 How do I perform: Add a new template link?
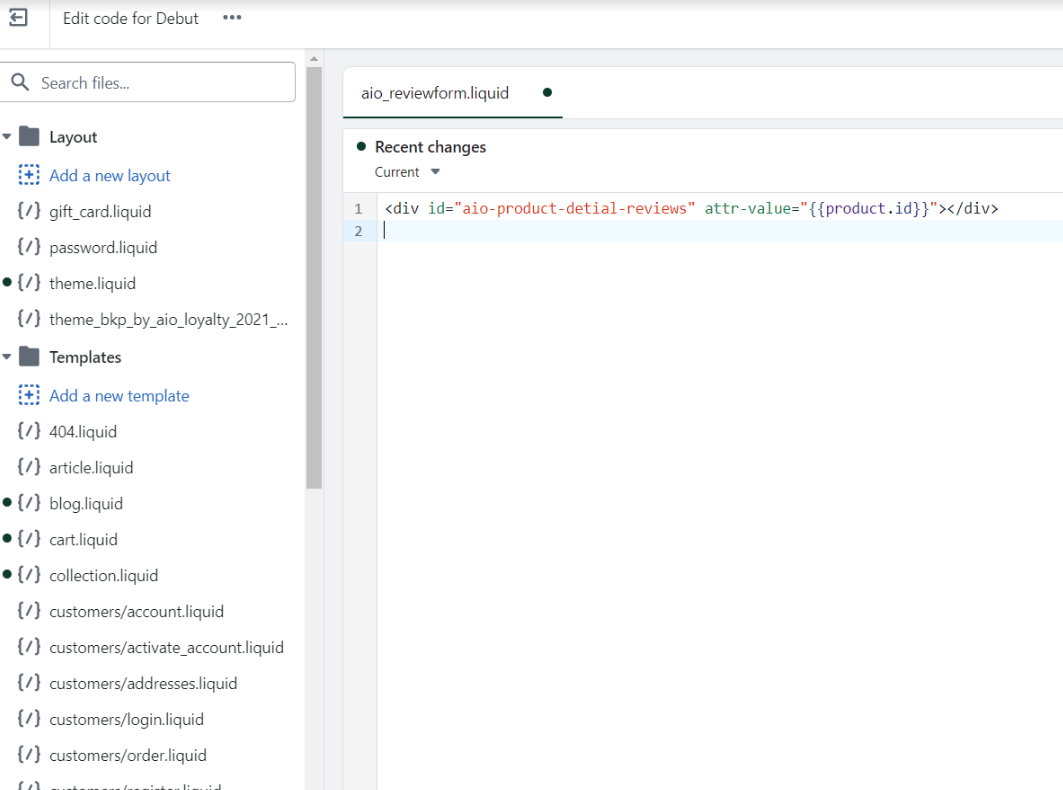coord(119,396)
